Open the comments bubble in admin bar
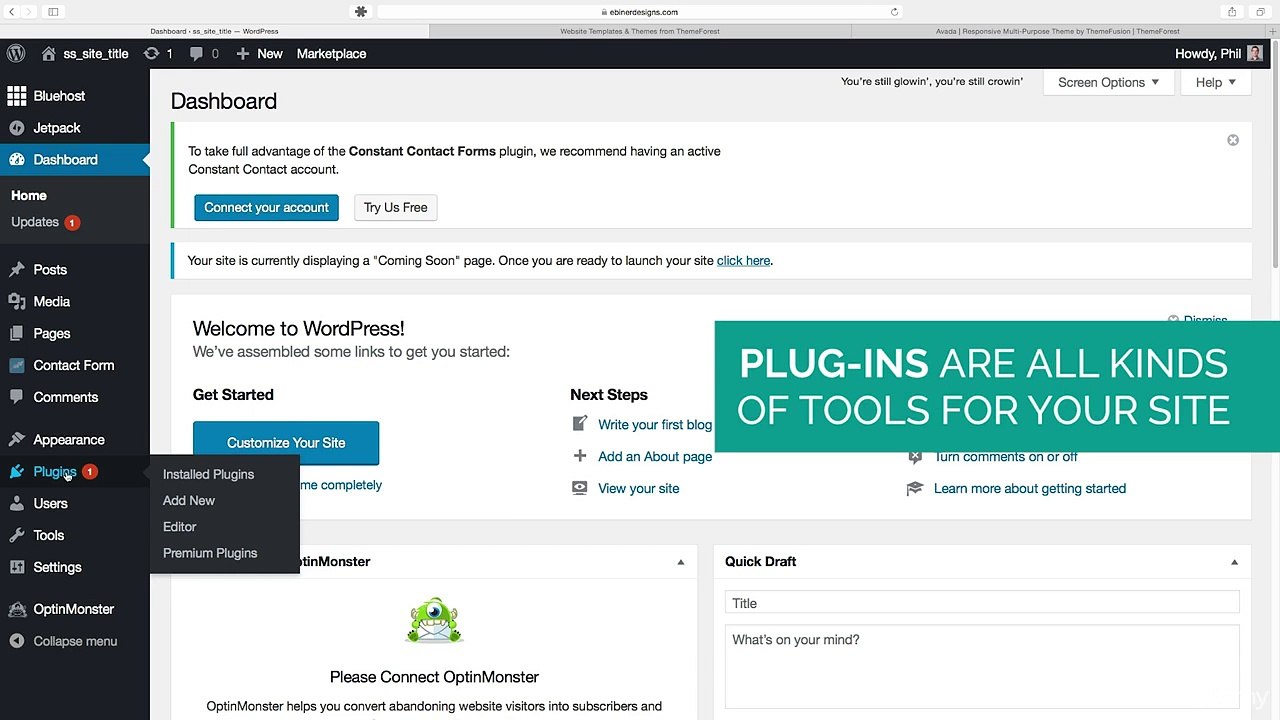This screenshot has height=720, width=1280. point(196,53)
